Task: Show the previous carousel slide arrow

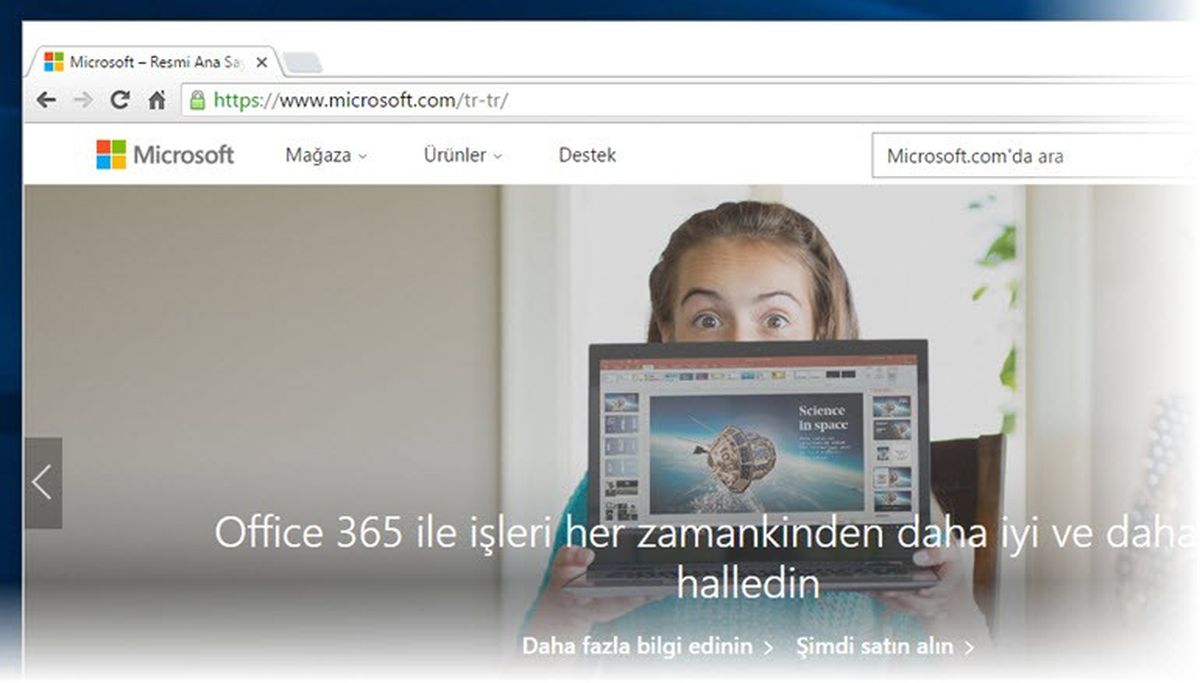Action: pos(43,483)
